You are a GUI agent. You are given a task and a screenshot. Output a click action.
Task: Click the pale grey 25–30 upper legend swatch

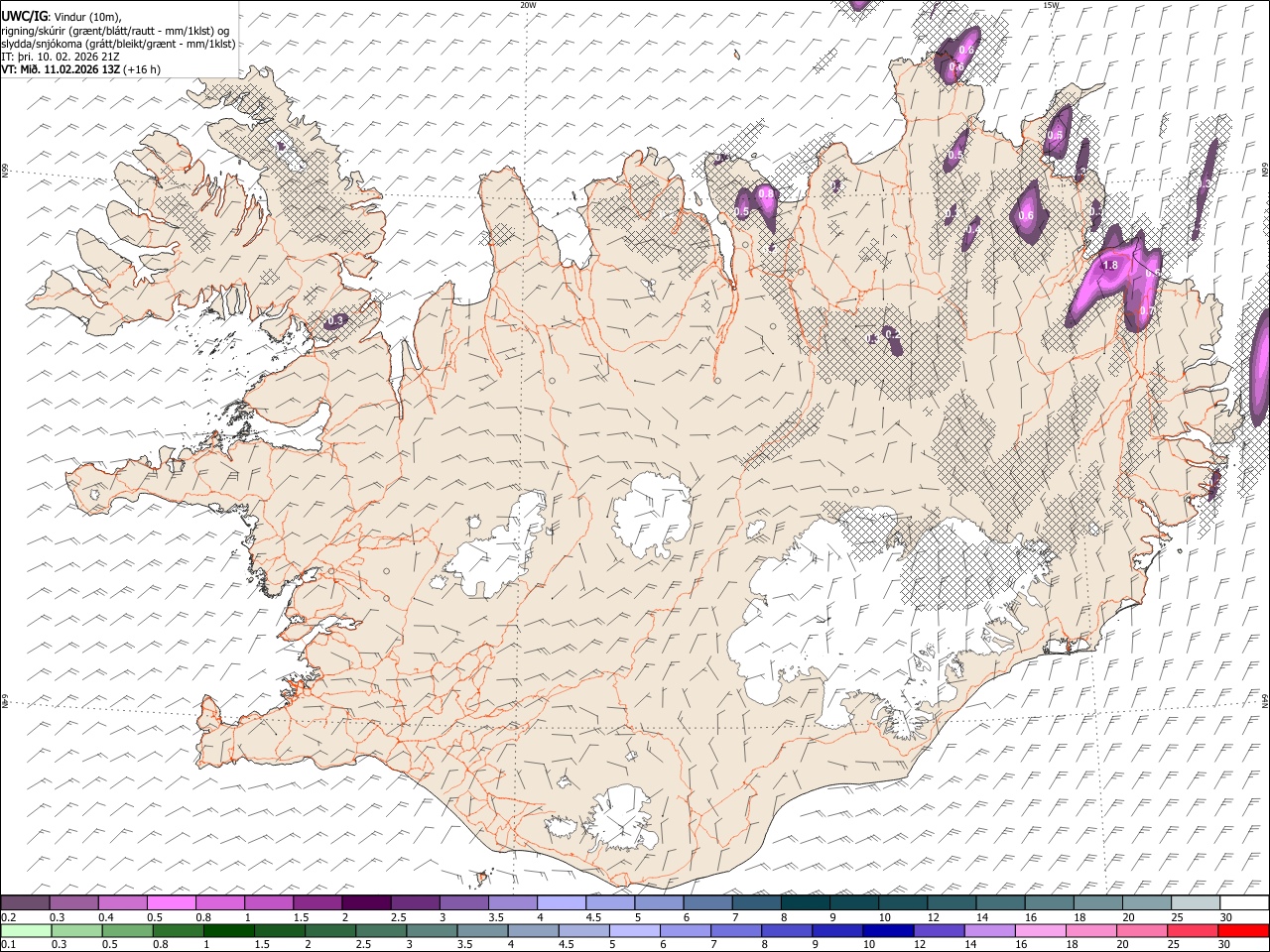(1195, 902)
